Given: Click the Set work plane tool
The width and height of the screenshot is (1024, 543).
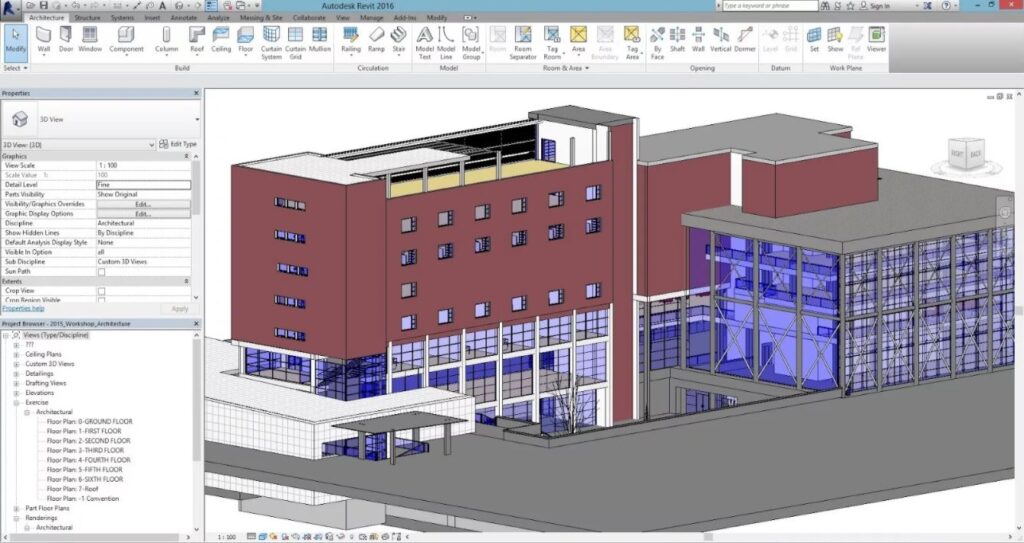Looking at the screenshot, I should coord(814,41).
